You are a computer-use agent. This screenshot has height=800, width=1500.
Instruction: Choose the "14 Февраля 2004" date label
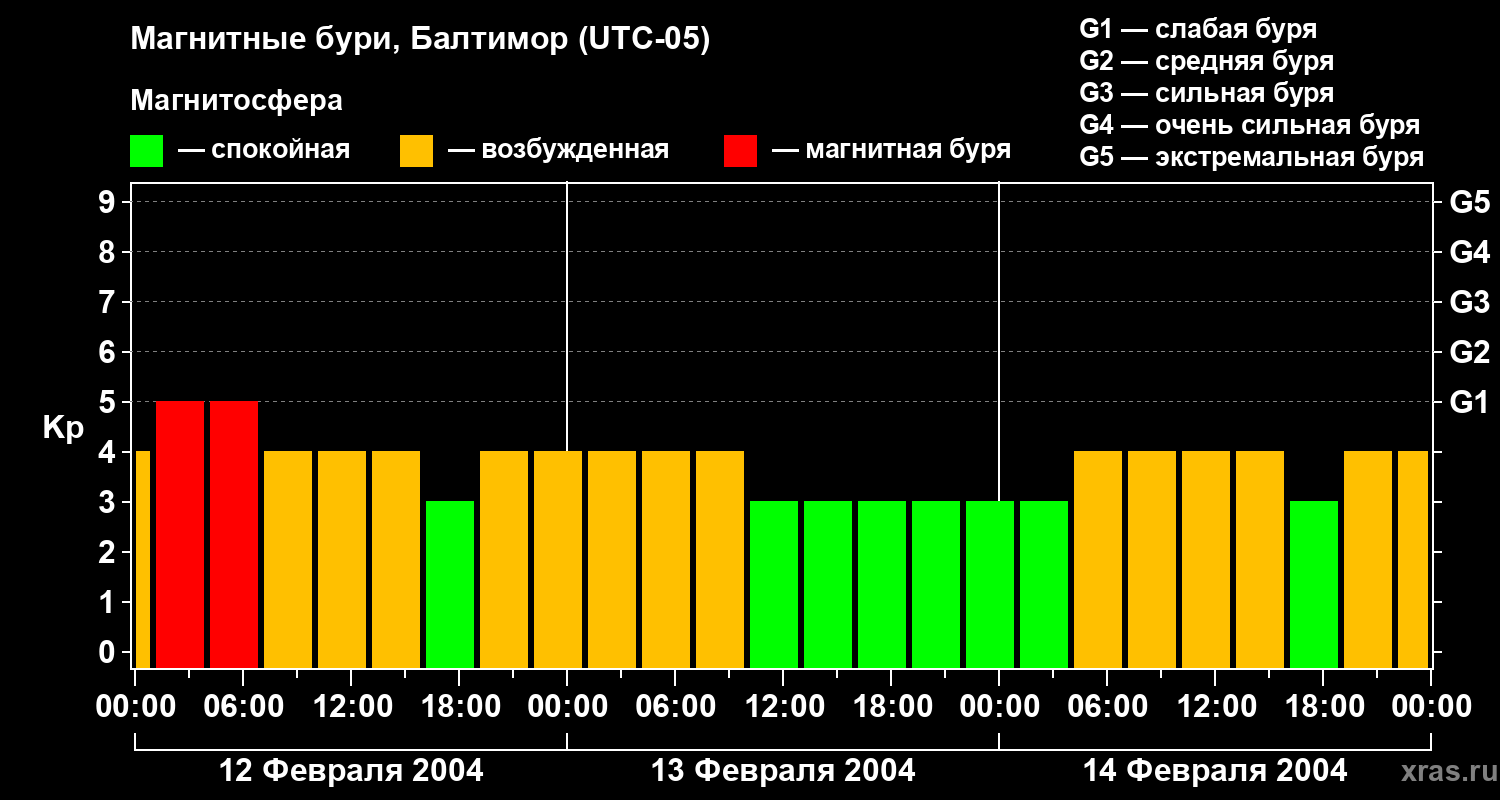(1214, 771)
